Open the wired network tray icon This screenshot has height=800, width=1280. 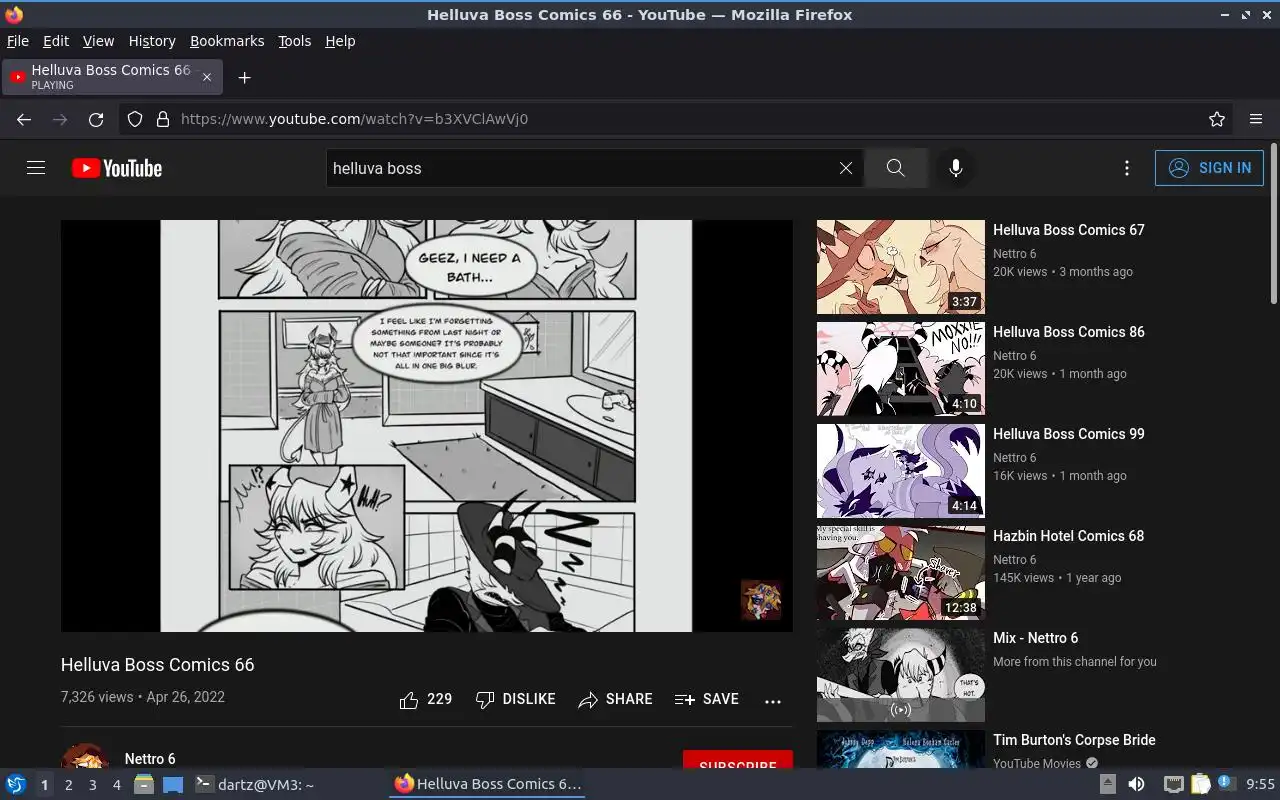pyautogui.click(x=1173, y=785)
